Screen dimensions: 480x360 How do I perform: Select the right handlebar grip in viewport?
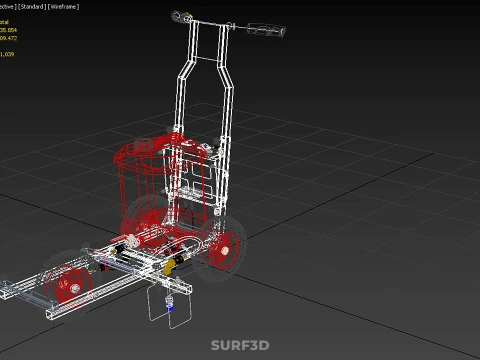(x=266, y=29)
